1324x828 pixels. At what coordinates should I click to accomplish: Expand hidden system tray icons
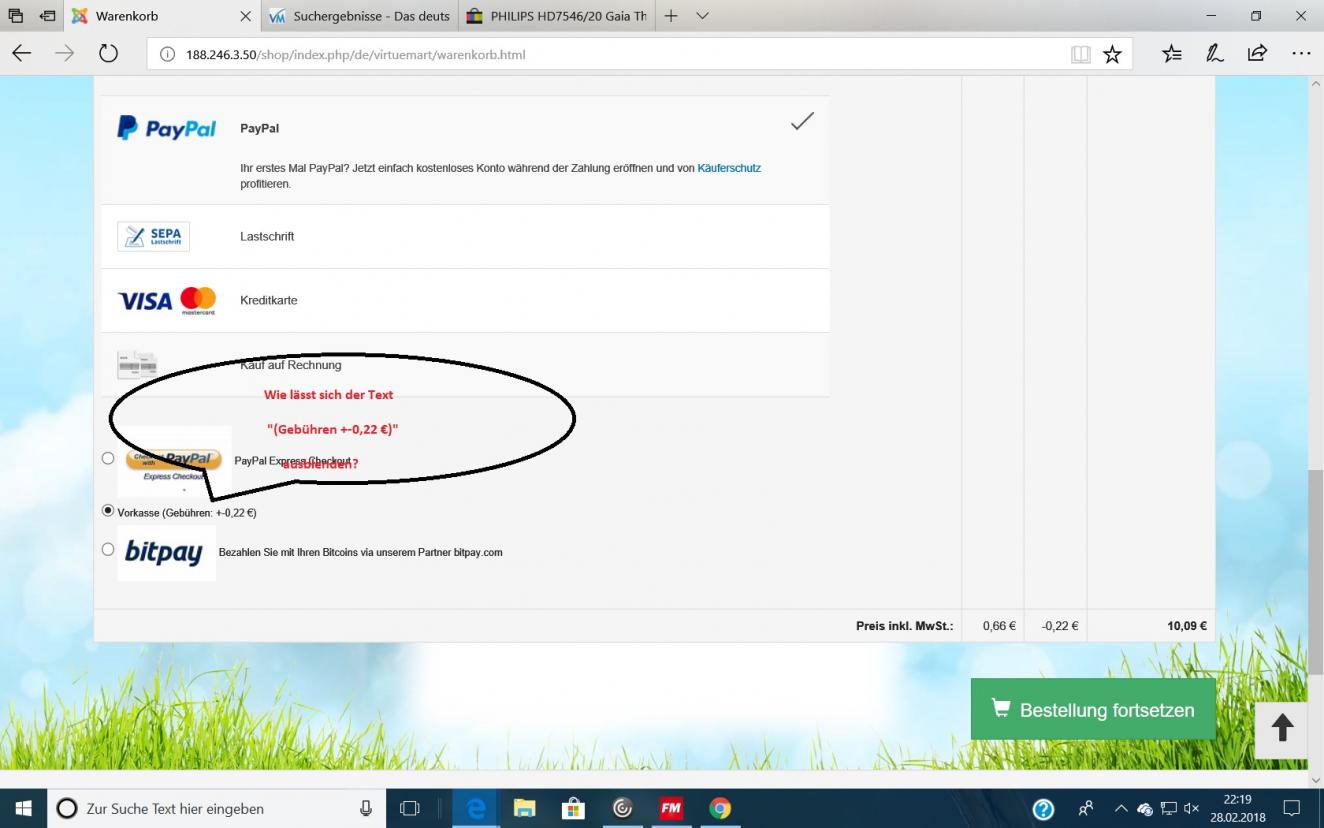coord(1120,808)
